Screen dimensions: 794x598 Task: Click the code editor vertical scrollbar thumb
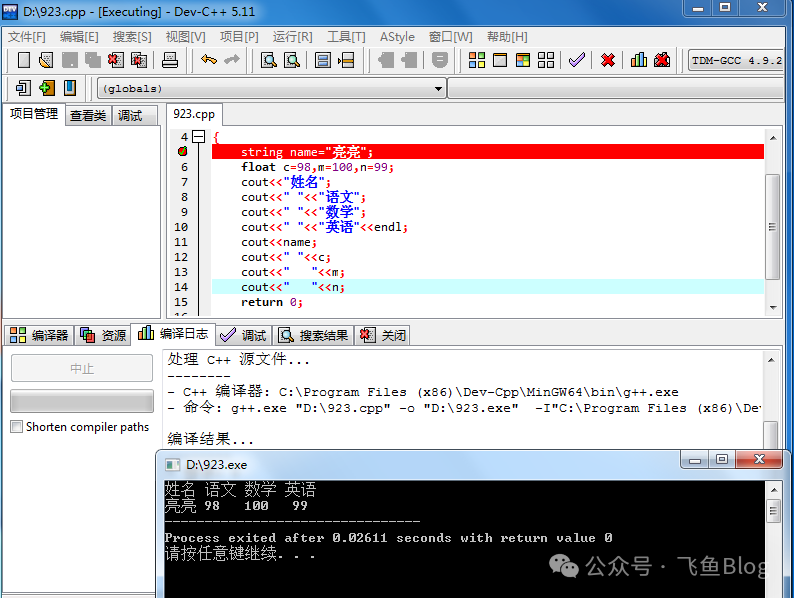coord(772,226)
